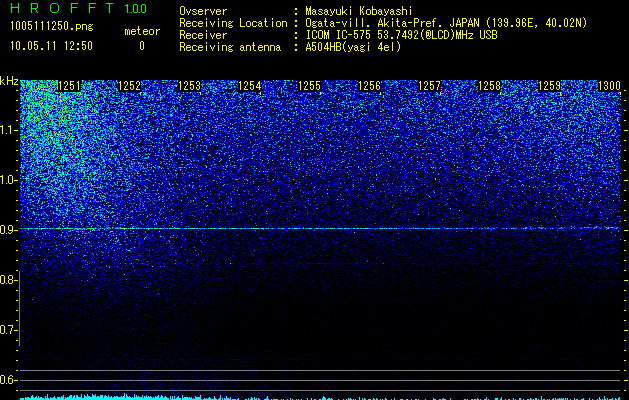The image size is (629, 400).
Task: Click antenna value A504HB(yagi 4el)
Action: (353, 47)
